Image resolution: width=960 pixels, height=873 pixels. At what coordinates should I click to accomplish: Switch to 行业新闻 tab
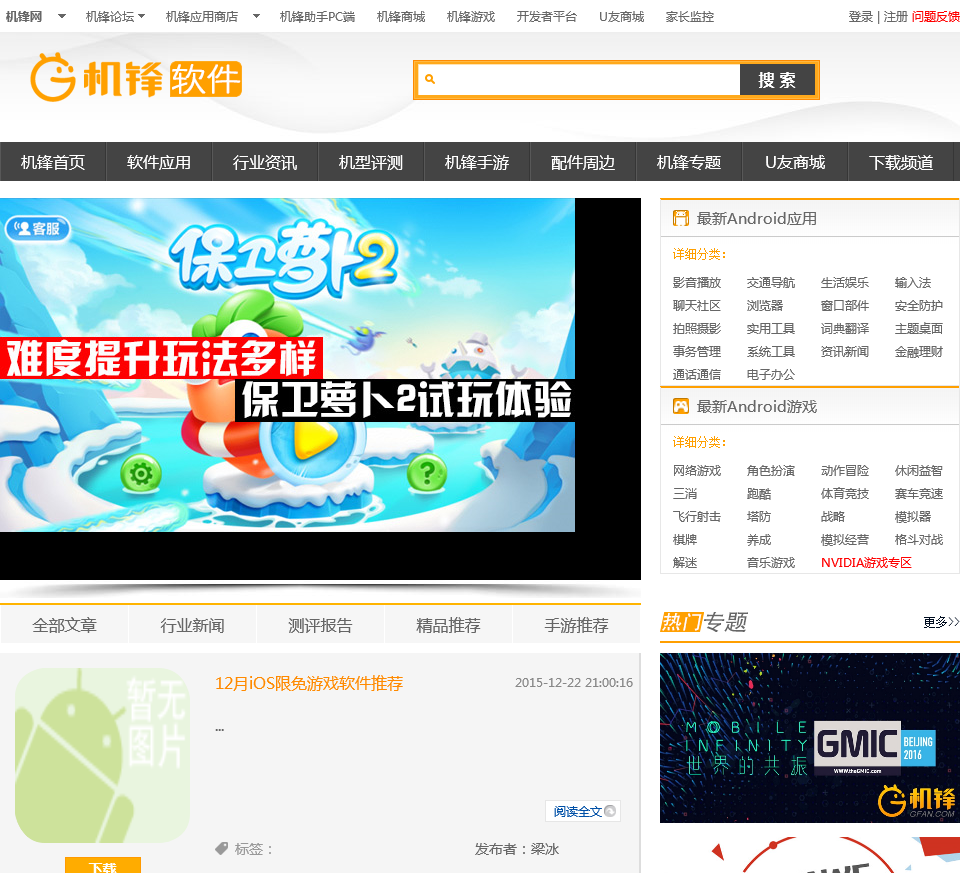click(x=192, y=624)
